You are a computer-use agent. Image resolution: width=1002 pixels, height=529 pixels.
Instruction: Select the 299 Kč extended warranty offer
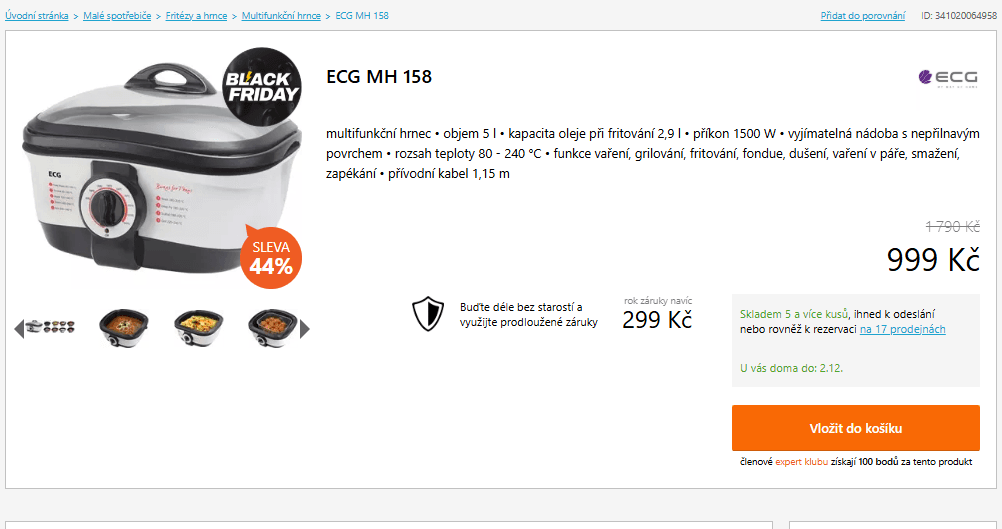[657, 319]
